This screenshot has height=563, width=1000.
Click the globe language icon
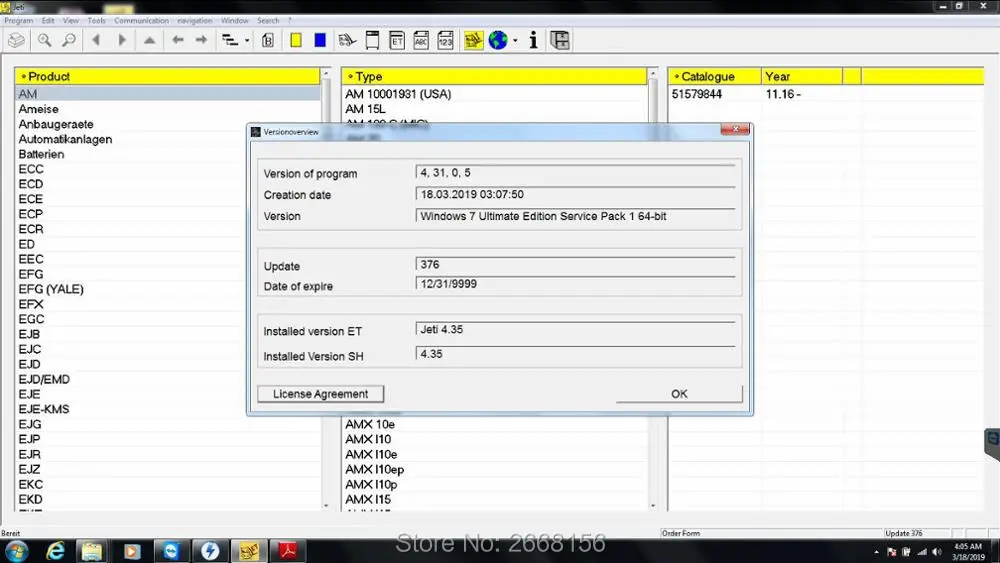click(x=498, y=40)
